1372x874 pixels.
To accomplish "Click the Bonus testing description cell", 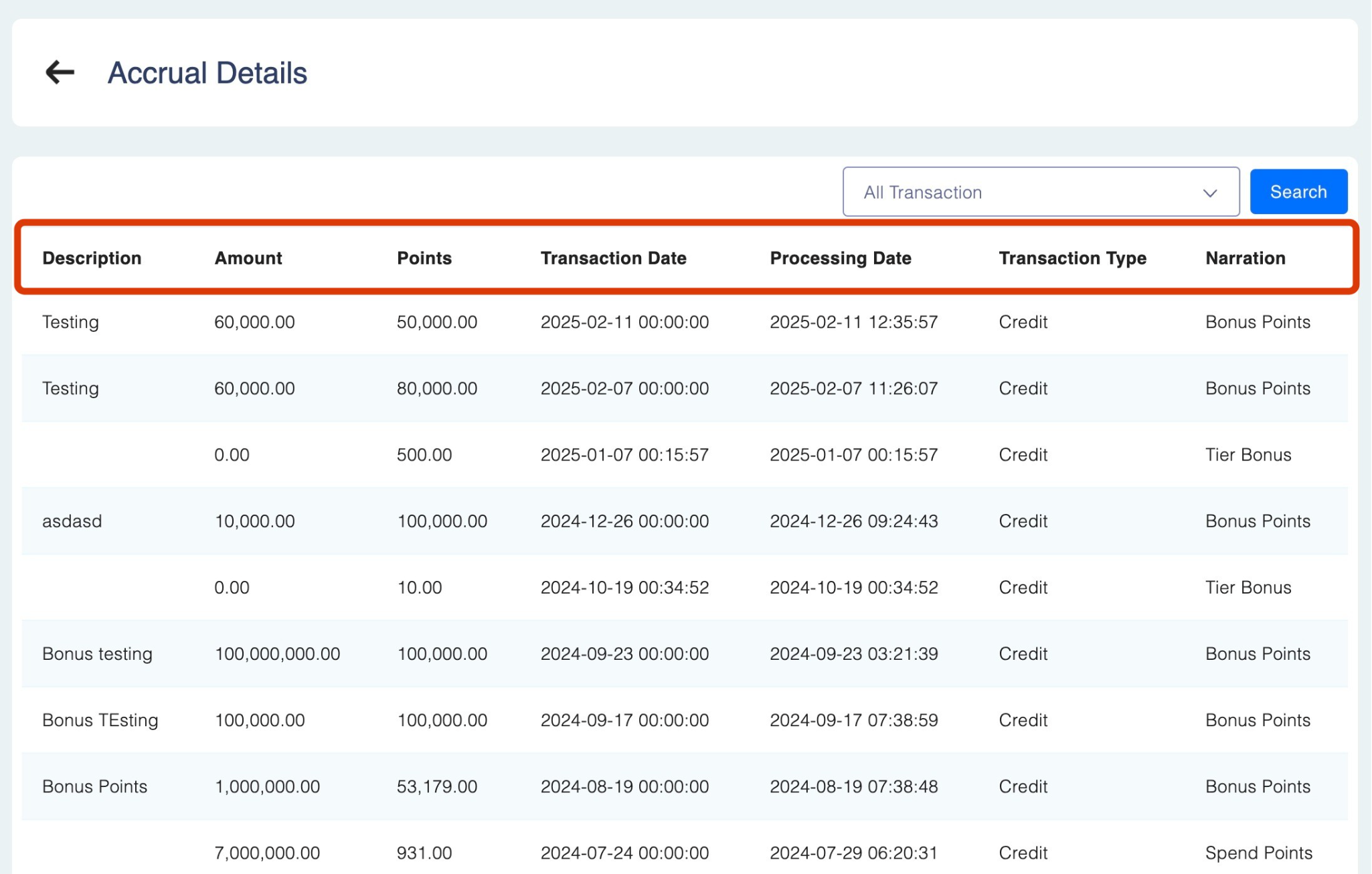I will pos(97,654).
